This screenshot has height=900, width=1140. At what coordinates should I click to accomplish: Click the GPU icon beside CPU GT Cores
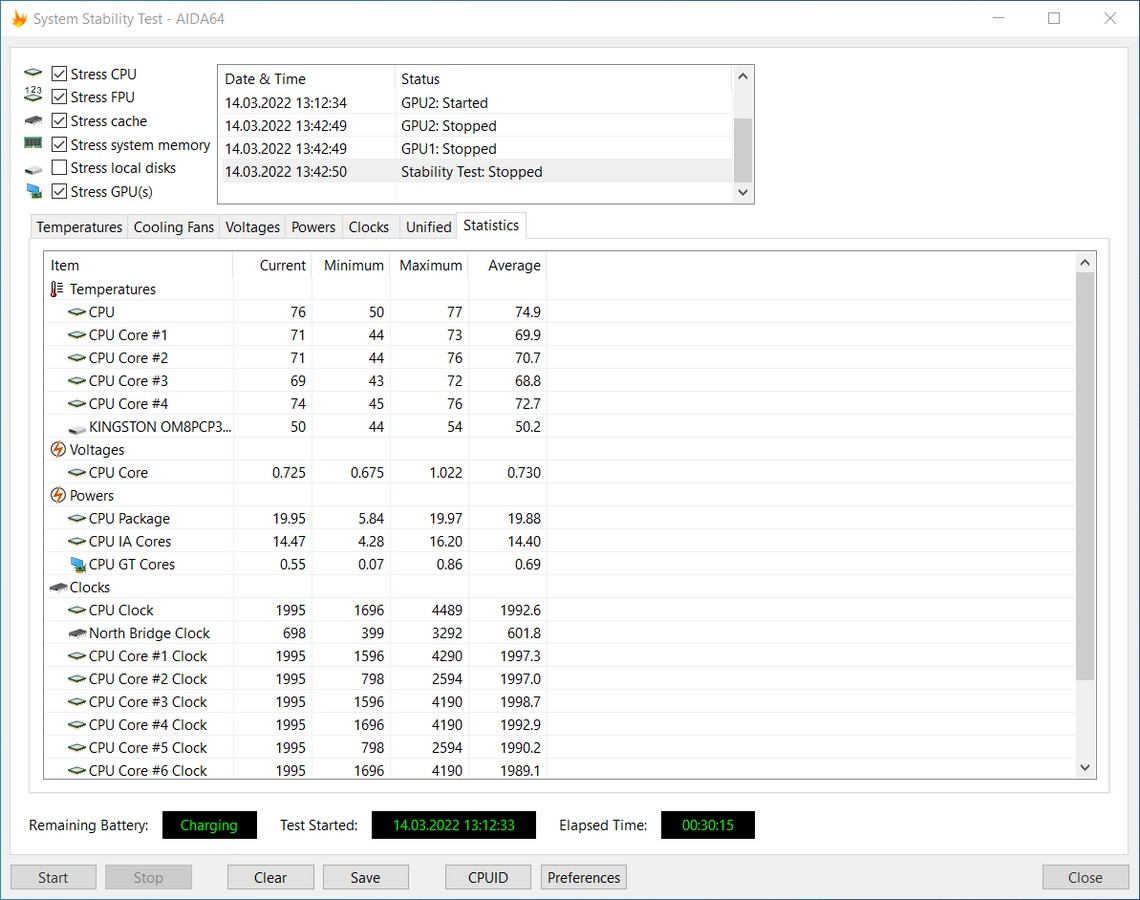[78, 564]
